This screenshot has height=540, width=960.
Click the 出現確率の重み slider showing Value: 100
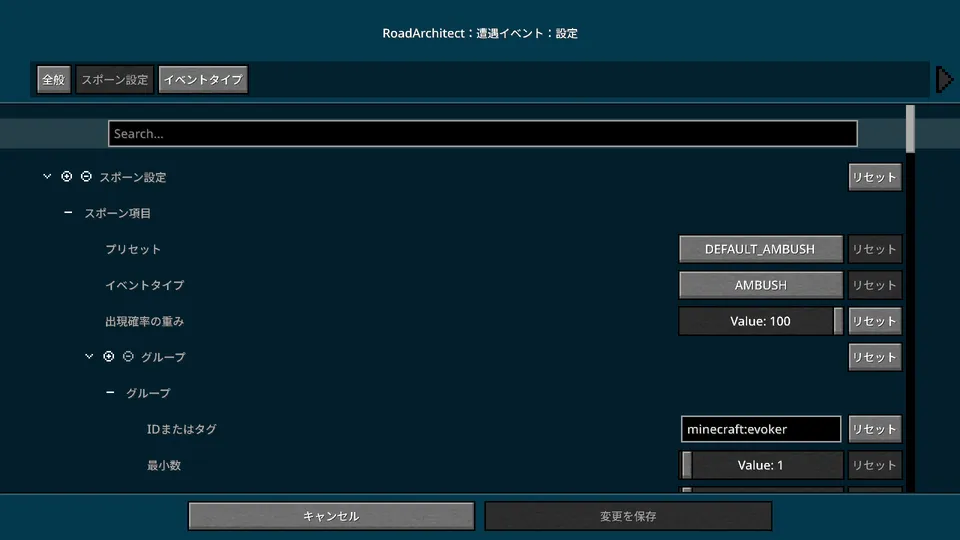click(x=760, y=321)
